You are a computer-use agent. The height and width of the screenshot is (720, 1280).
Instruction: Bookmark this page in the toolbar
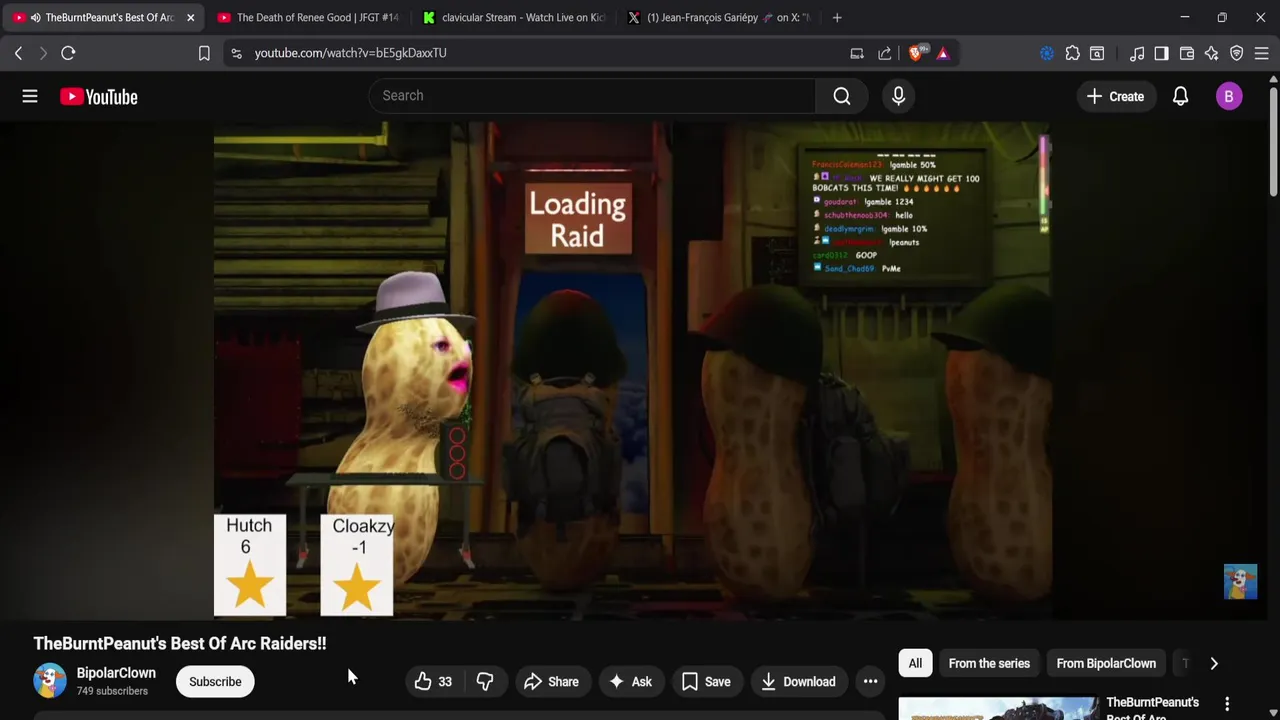tap(204, 53)
